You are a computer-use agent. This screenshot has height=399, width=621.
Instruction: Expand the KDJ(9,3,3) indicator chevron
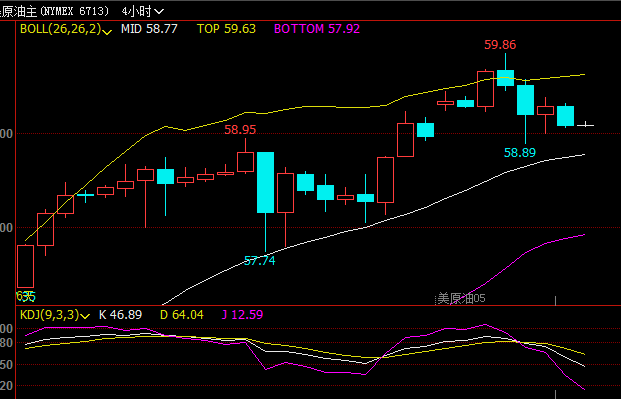point(85,317)
